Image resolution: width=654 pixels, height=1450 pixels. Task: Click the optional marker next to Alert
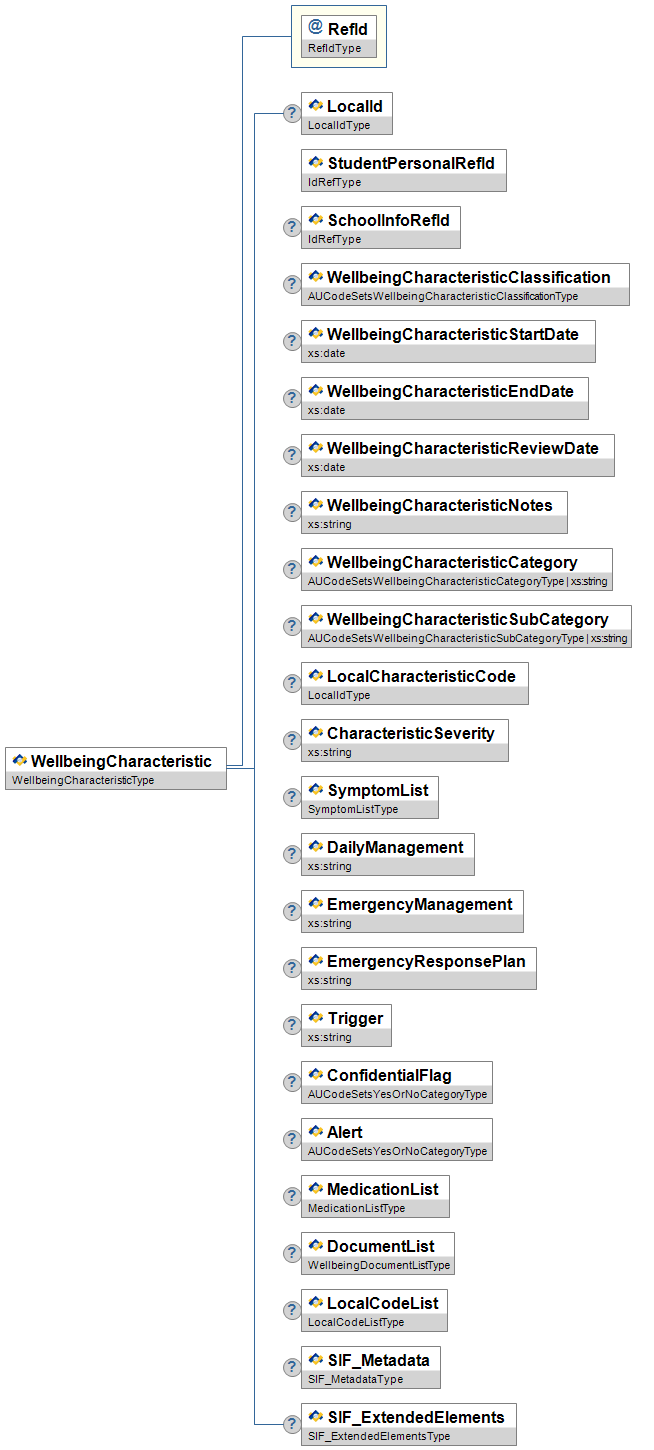[292, 1139]
